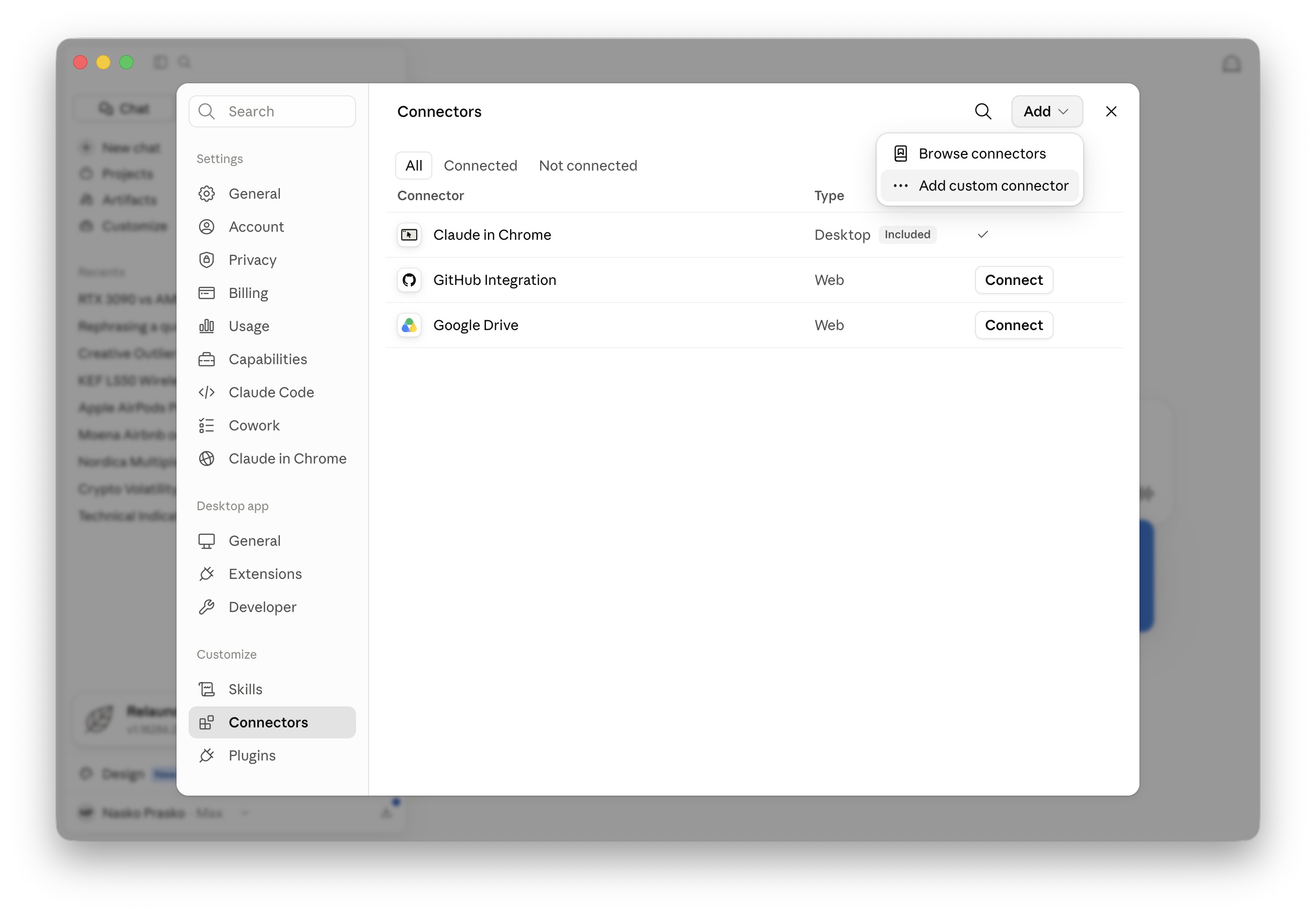Open Projects in background sidebar
The height and width of the screenshot is (915, 1316).
[118, 174]
